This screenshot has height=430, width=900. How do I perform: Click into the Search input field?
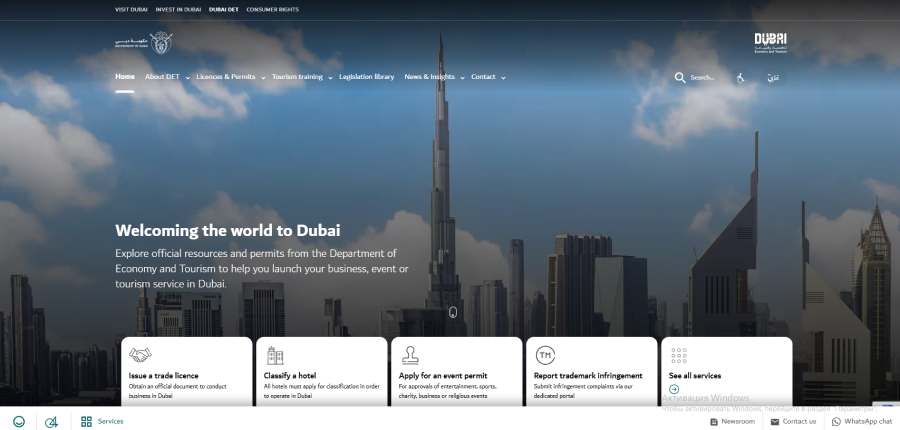[x=703, y=78]
